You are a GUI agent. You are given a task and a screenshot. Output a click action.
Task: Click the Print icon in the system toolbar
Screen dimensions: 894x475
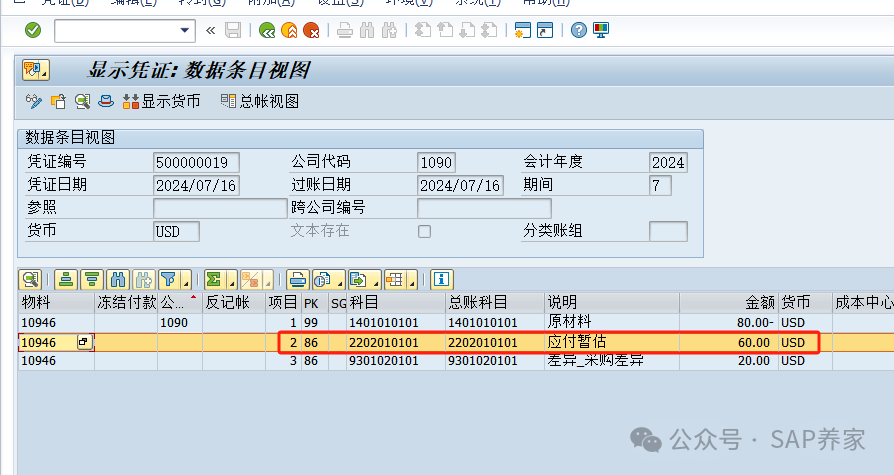point(345,30)
